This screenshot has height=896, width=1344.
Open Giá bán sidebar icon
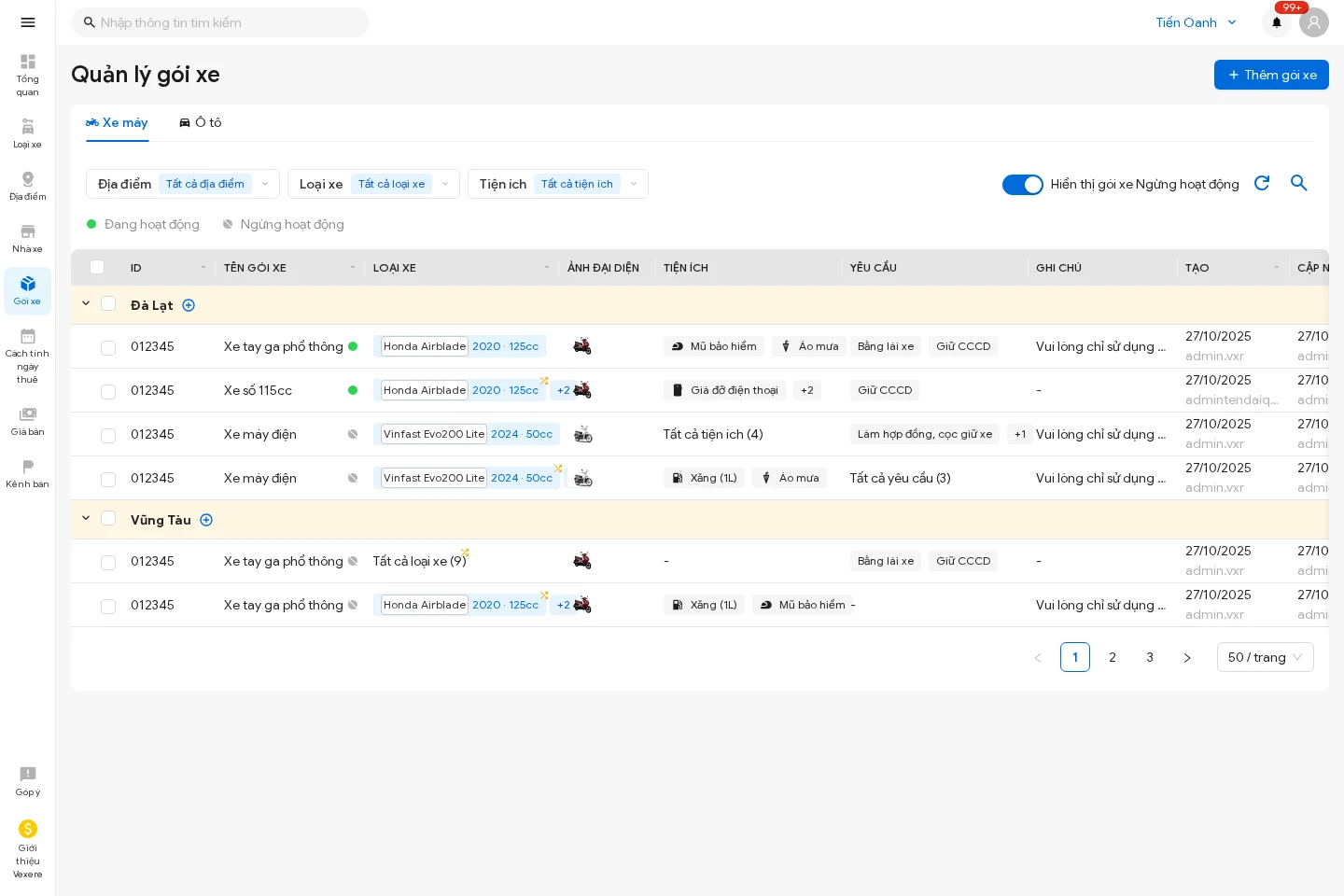[x=28, y=421]
